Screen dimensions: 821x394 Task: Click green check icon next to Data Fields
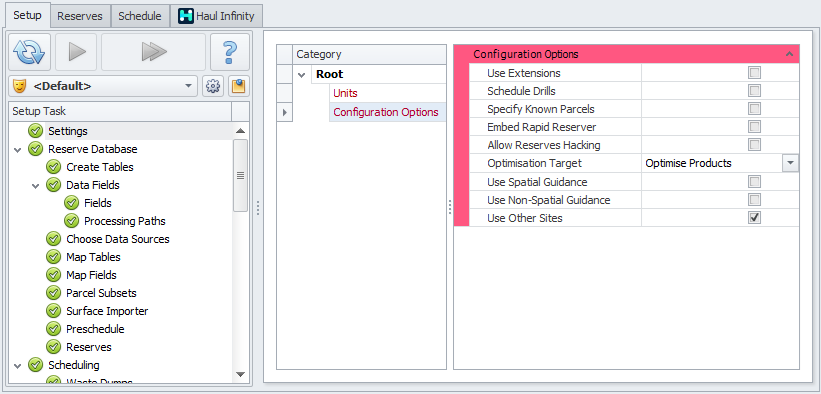53,185
